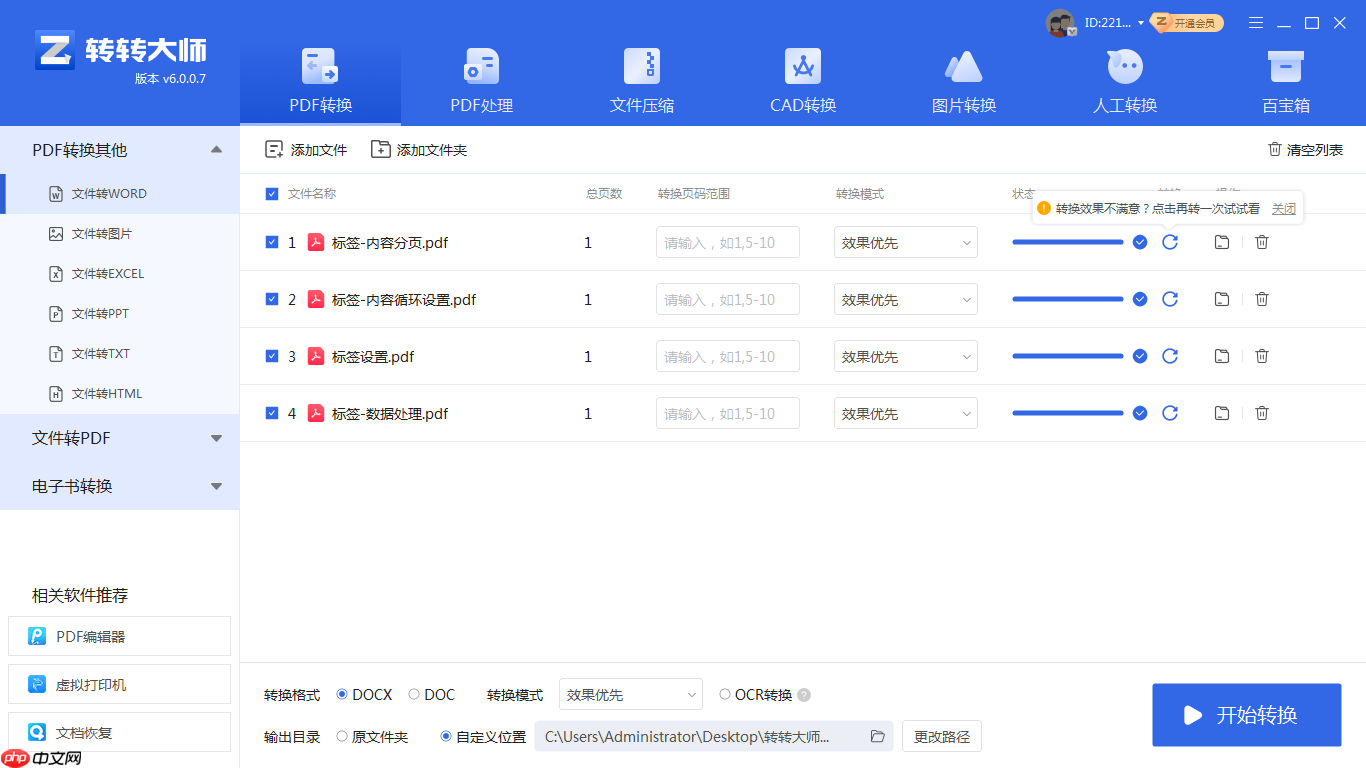
Task: Open output folder for 标签-数据处理.pdf row
Action: pos(1221,413)
